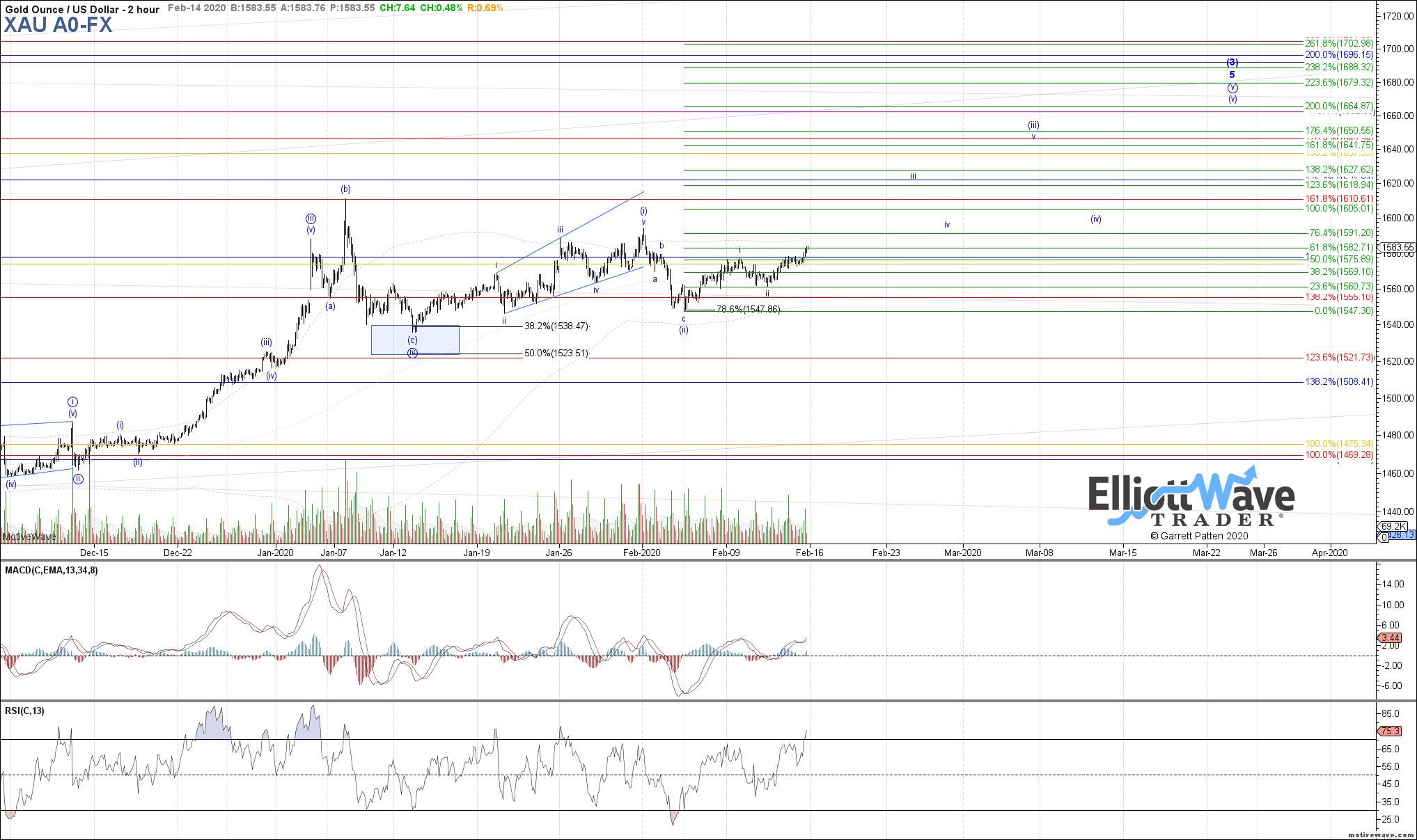Click the 25.0 RSI axis label
Image resolution: width=1417 pixels, height=840 pixels.
1391,819
